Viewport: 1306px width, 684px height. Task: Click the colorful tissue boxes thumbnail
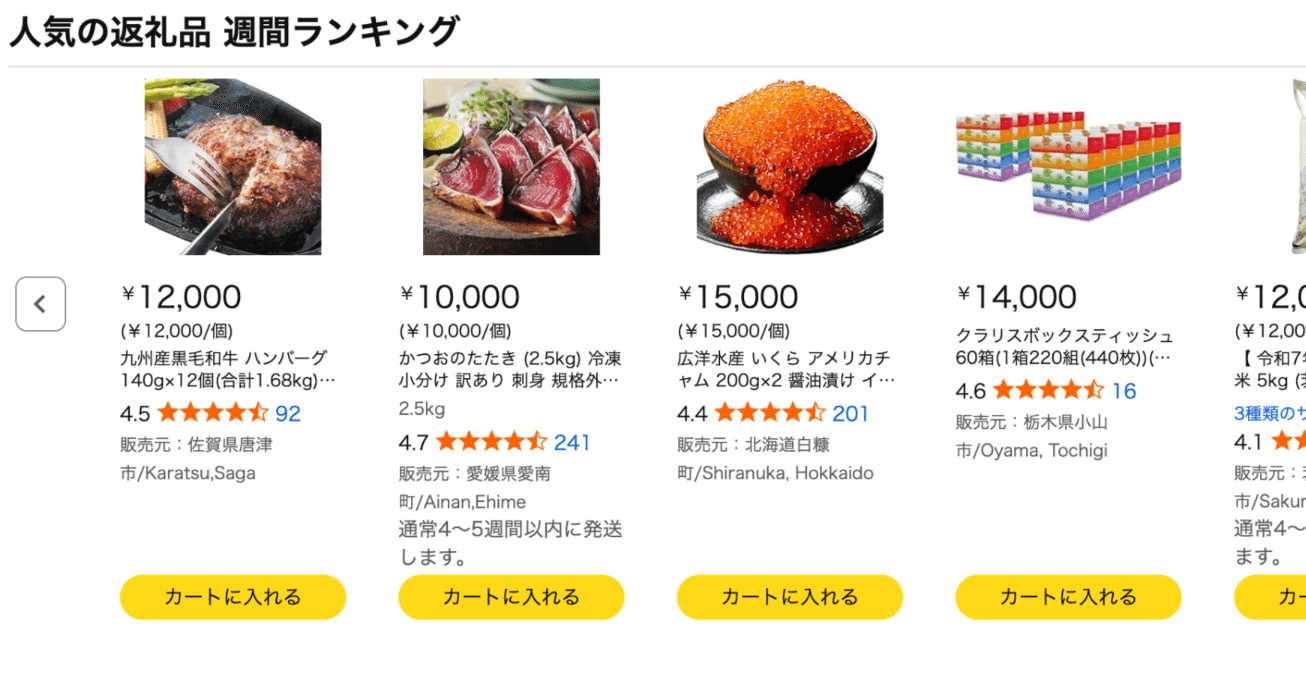[x=1067, y=167]
